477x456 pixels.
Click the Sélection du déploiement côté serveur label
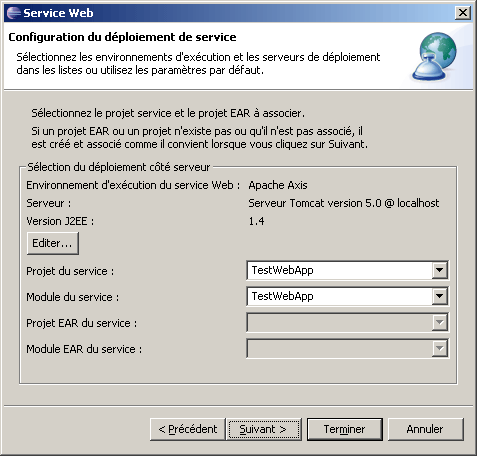pyautogui.click(x=119, y=167)
